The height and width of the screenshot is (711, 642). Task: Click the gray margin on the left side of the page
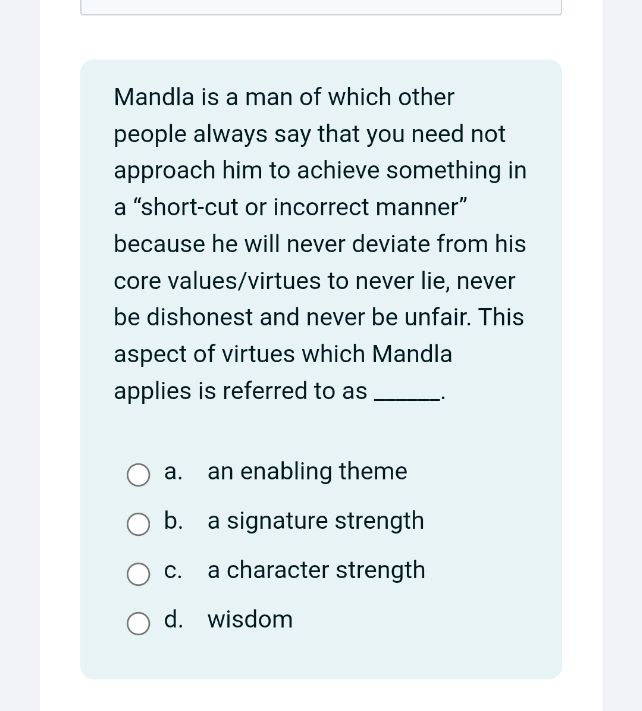click(19, 356)
